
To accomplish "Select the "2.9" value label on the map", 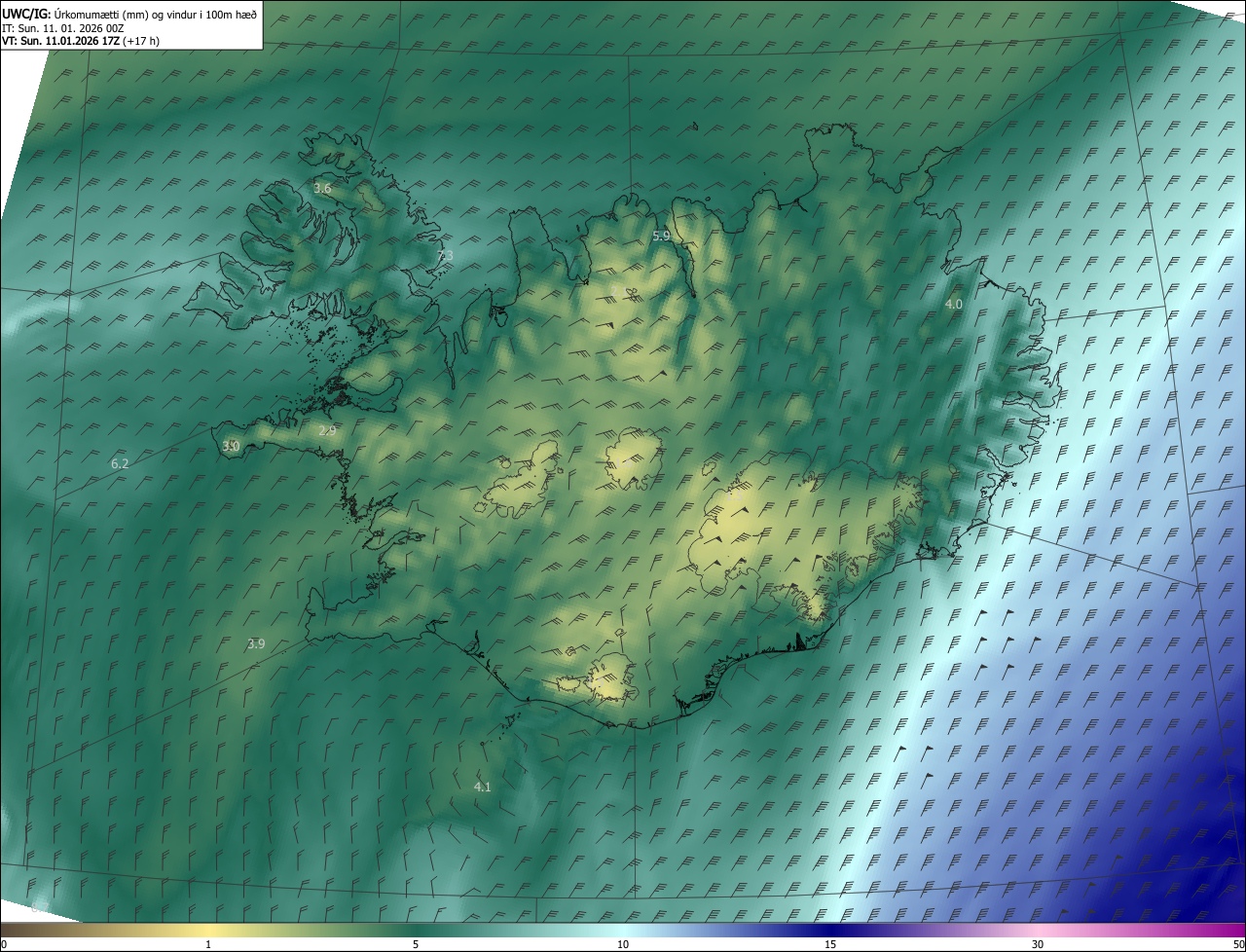I will 327,430.
